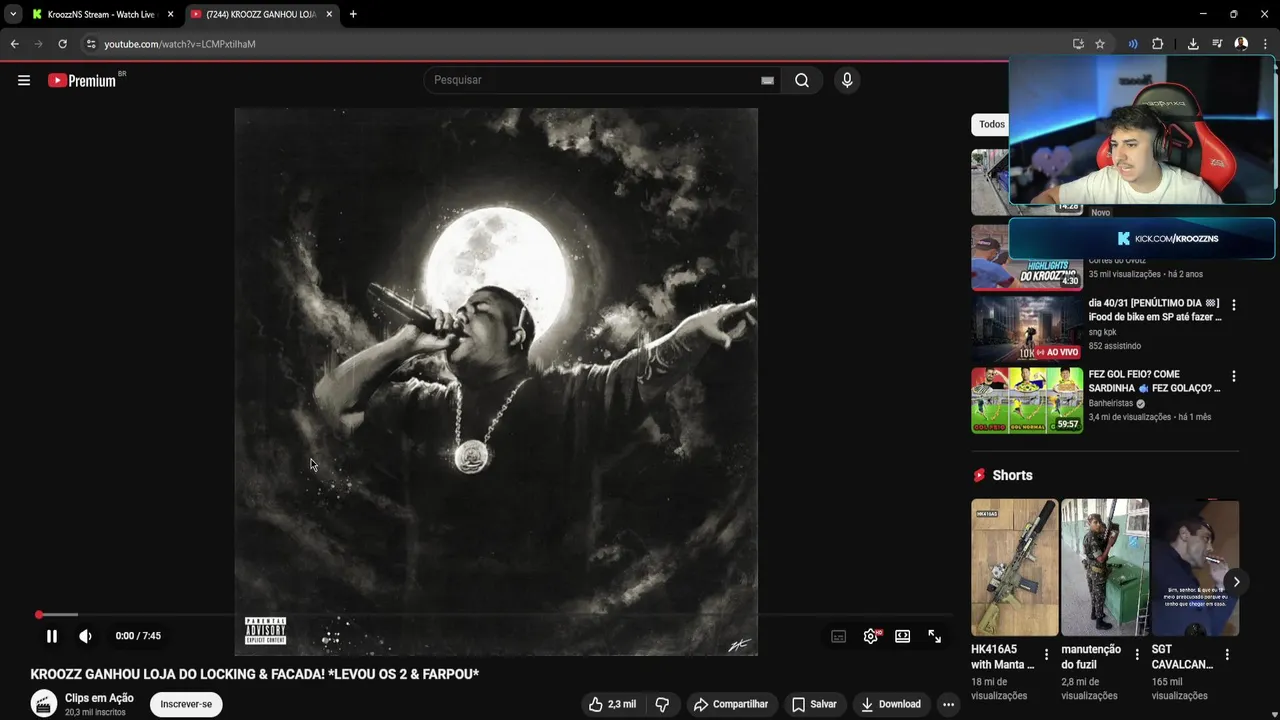The height and width of the screenshot is (720, 1280).
Task: Start voice search with microphone
Action: point(847,81)
